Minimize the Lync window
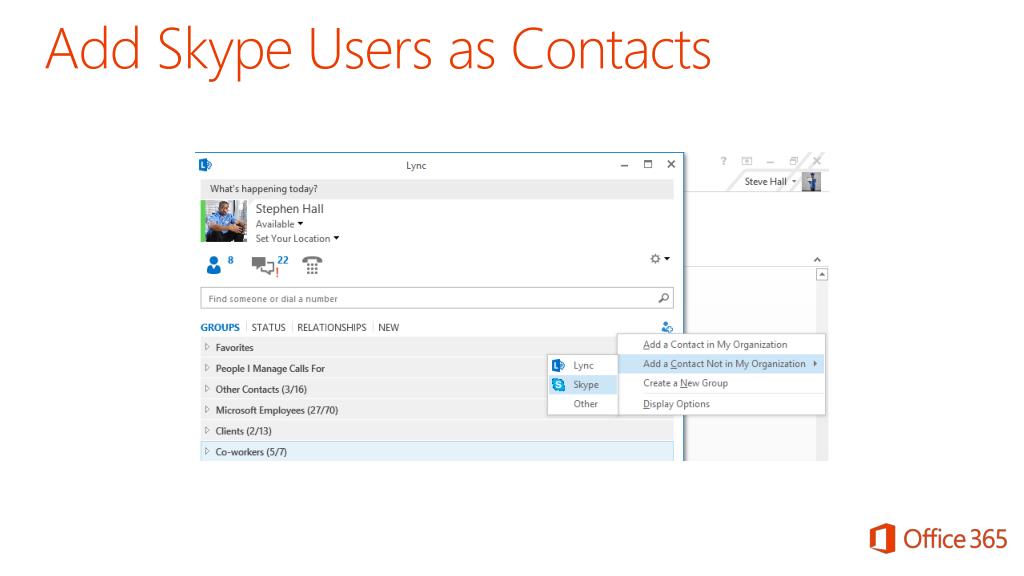The width and height of the screenshot is (1024, 576). click(x=624, y=165)
